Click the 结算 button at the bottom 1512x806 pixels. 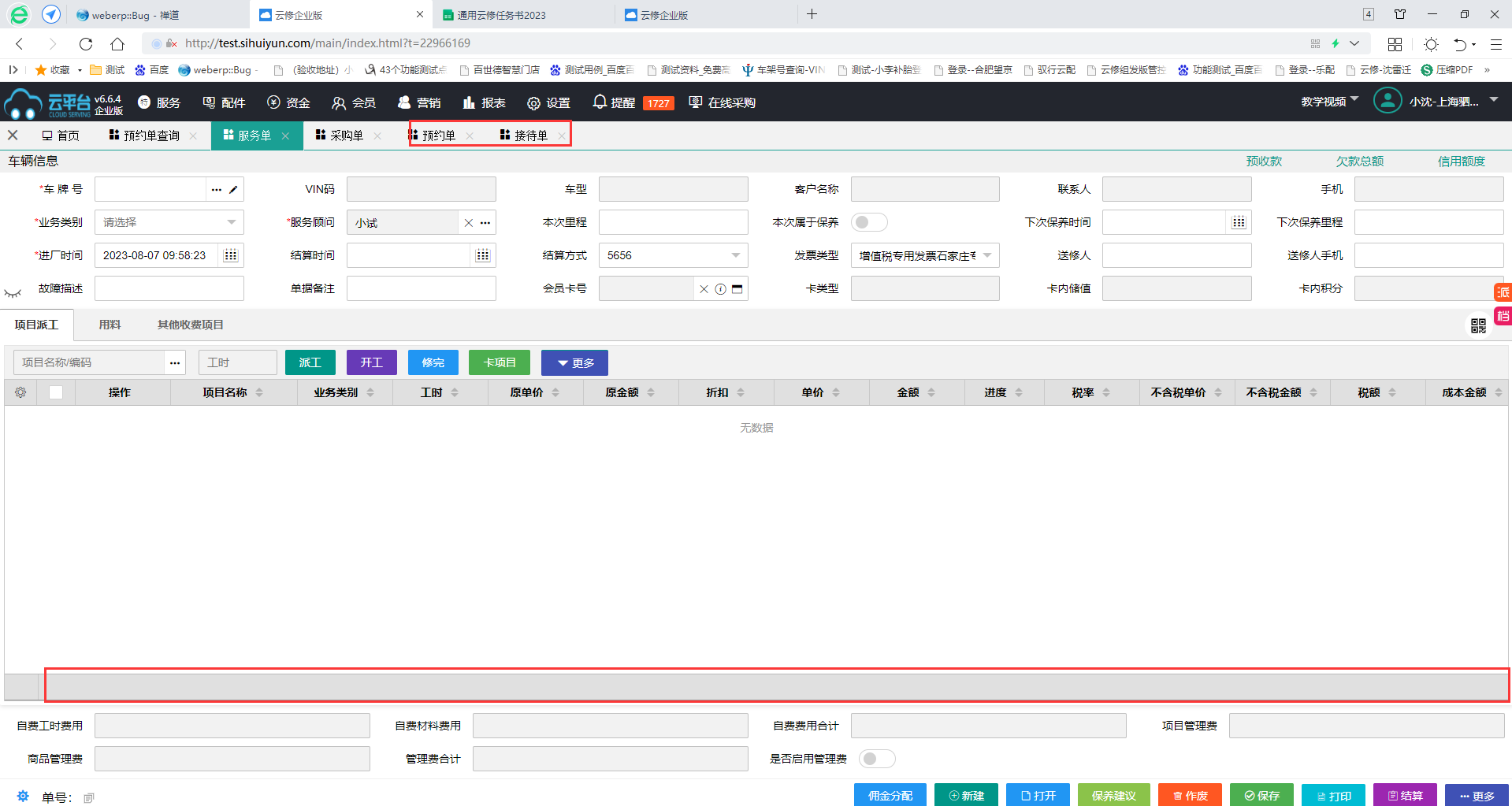[1404, 796]
